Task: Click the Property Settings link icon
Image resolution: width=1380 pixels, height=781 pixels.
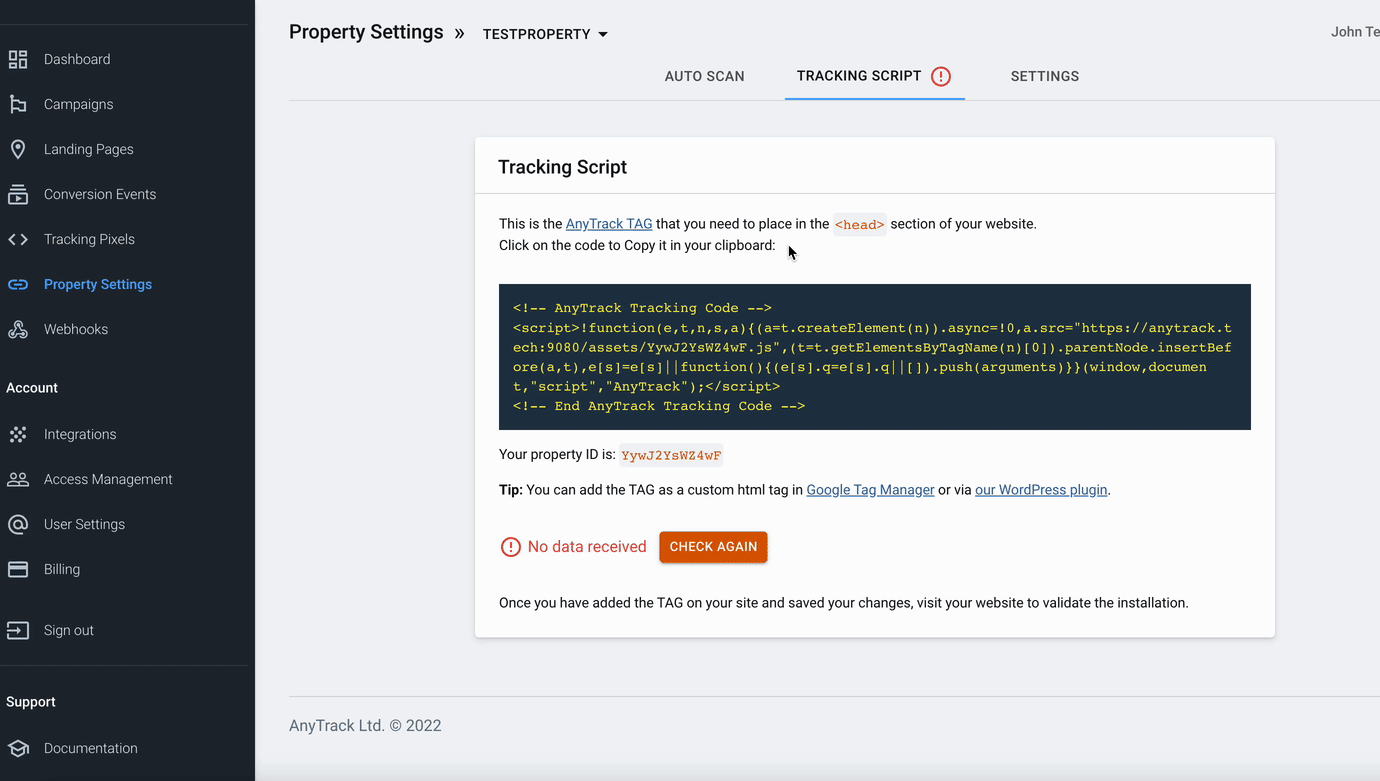Action: click(18, 284)
